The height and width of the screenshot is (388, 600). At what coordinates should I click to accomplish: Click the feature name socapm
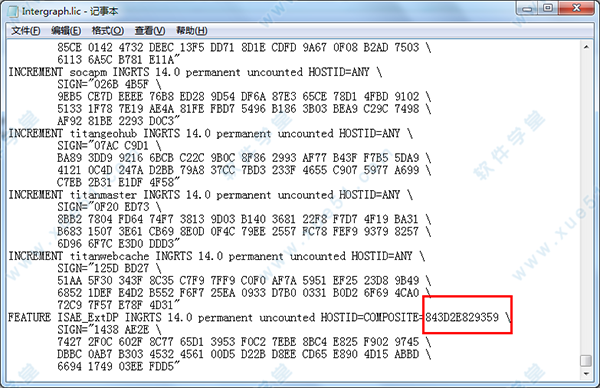[x=88, y=73]
